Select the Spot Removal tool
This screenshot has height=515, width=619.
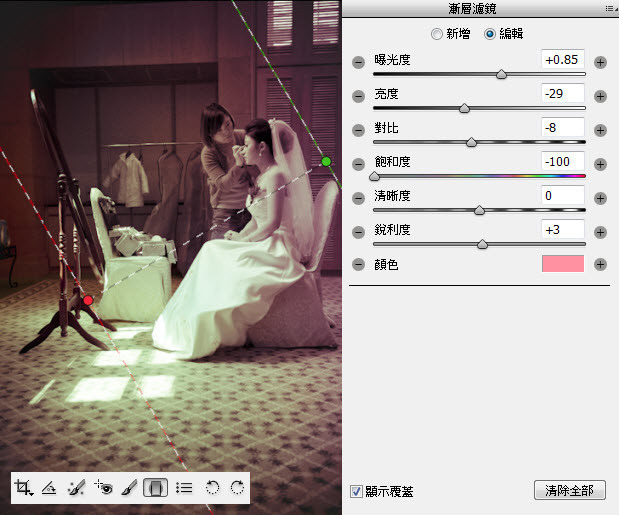77,488
